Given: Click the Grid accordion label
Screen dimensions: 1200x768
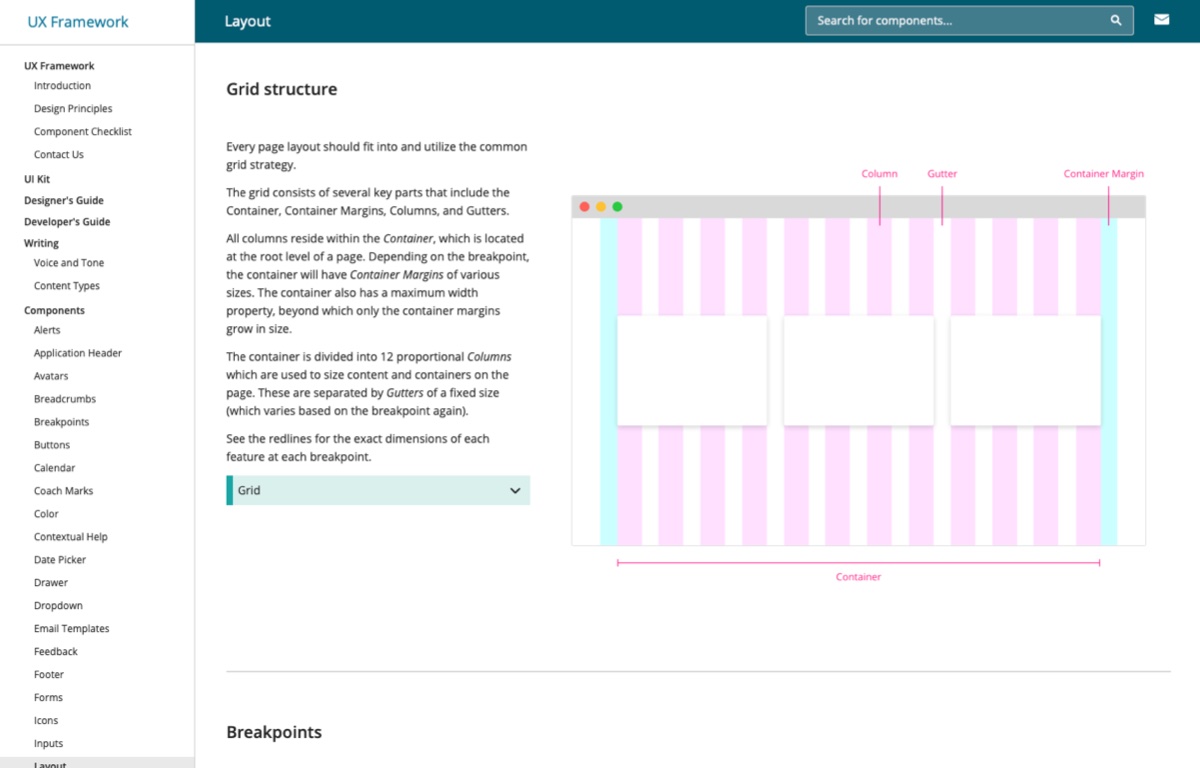Looking at the screenshot, I should click(x=249, y=491).
